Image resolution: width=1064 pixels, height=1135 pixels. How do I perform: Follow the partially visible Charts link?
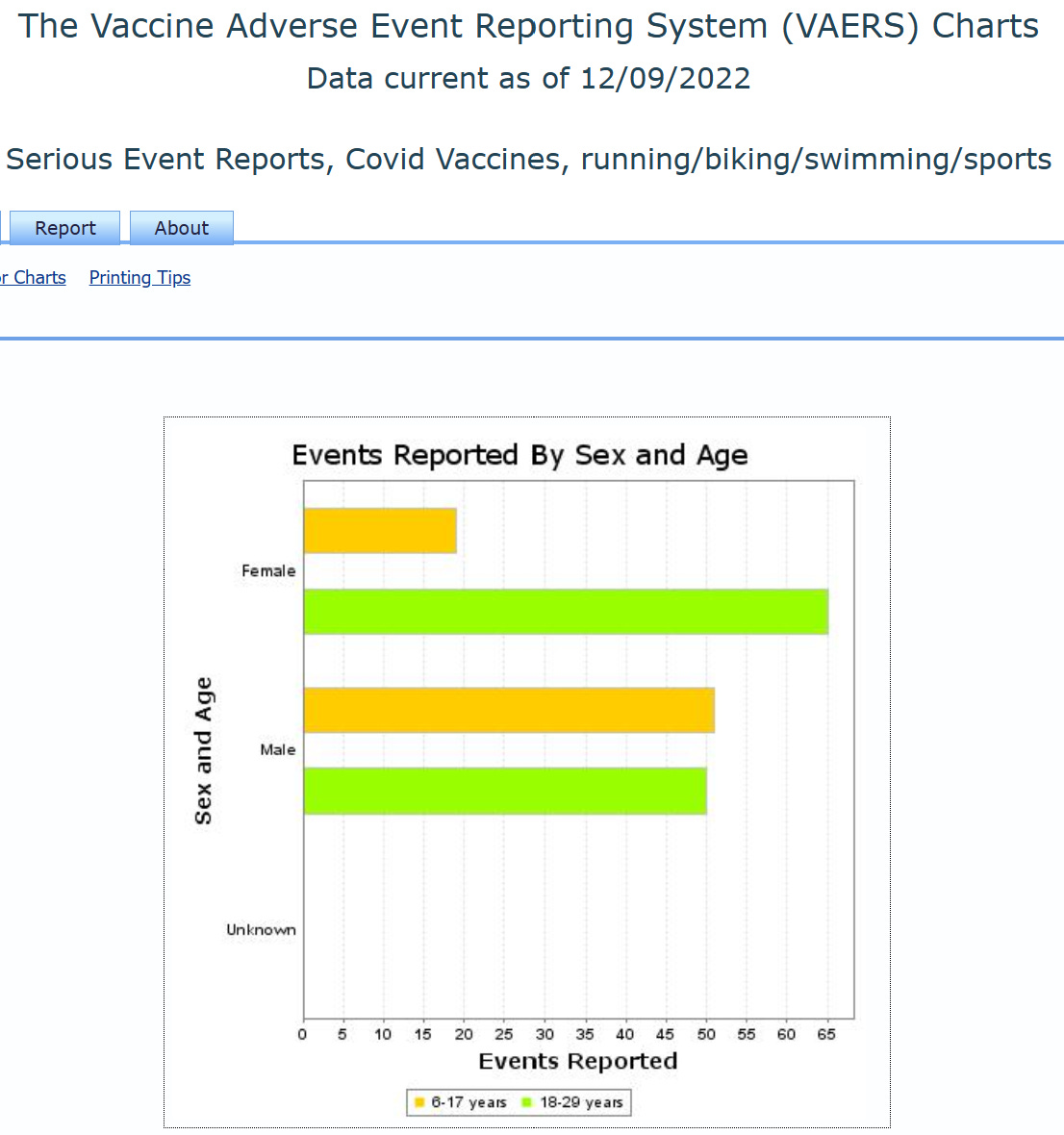pyautogui.click(x=33, y=278)
